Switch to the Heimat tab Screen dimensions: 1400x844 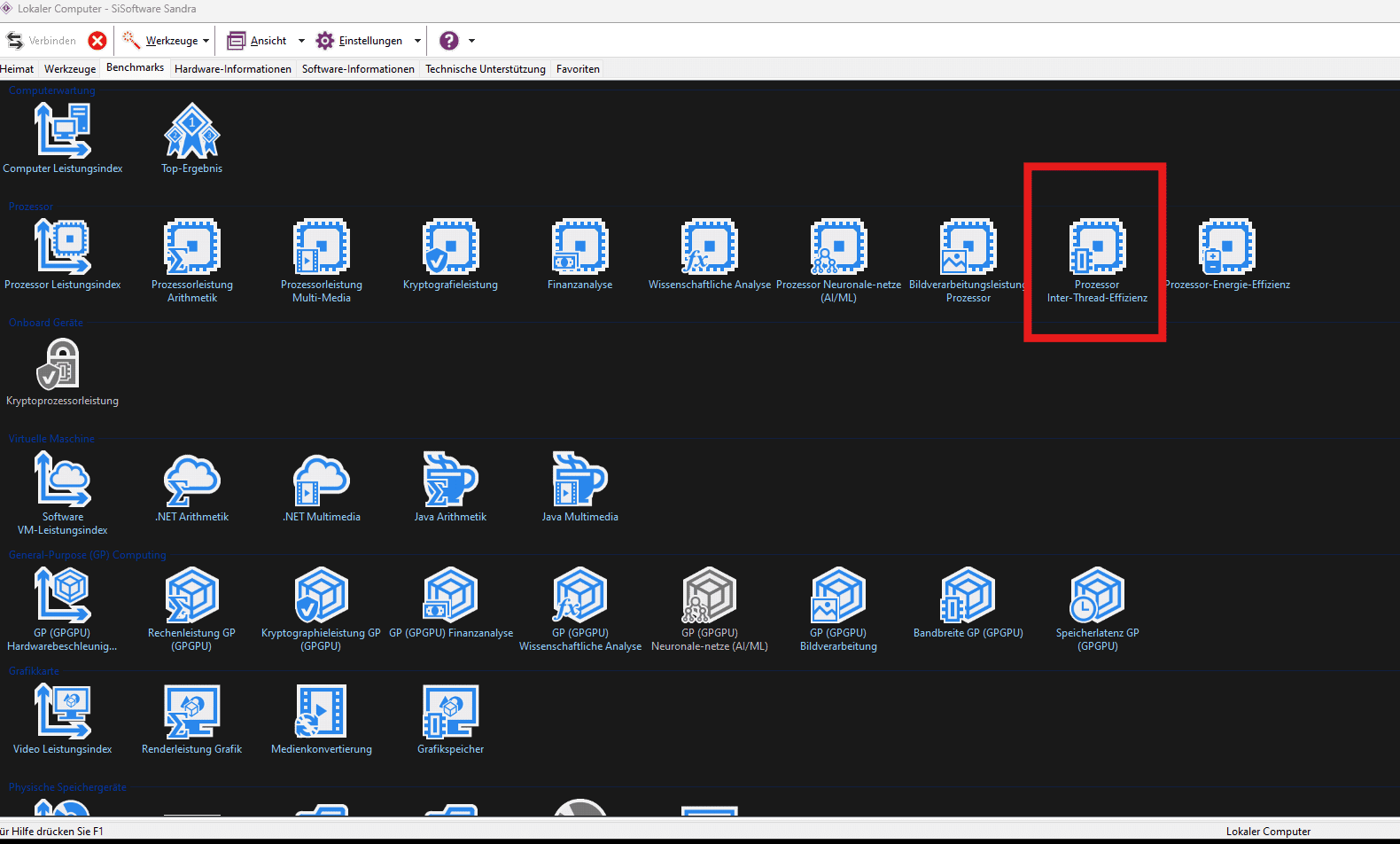17,69
